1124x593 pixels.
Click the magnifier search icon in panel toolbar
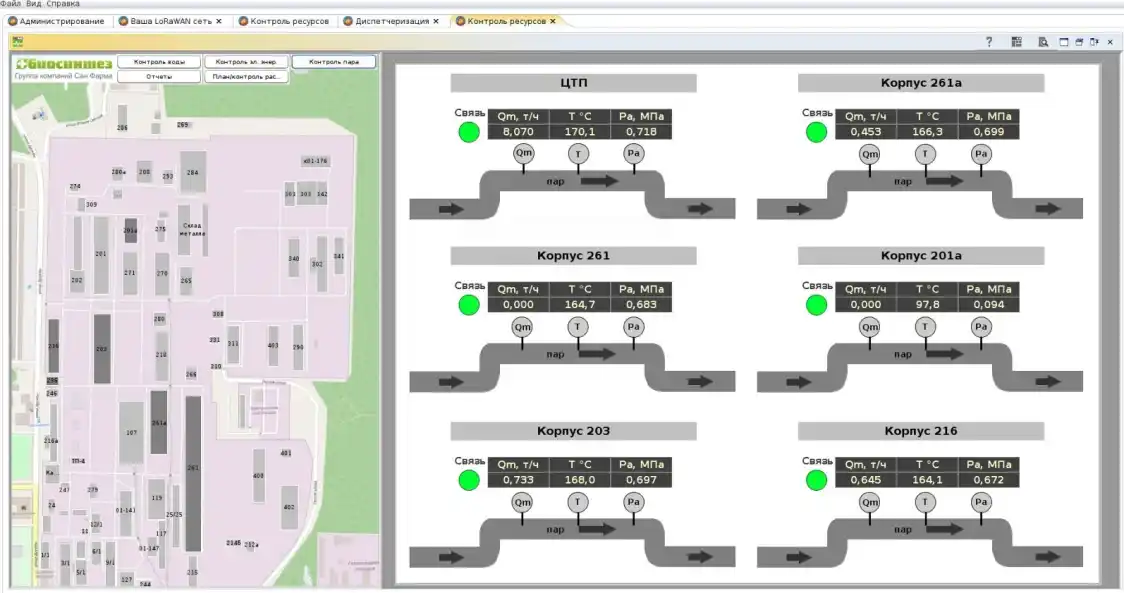1043,42
